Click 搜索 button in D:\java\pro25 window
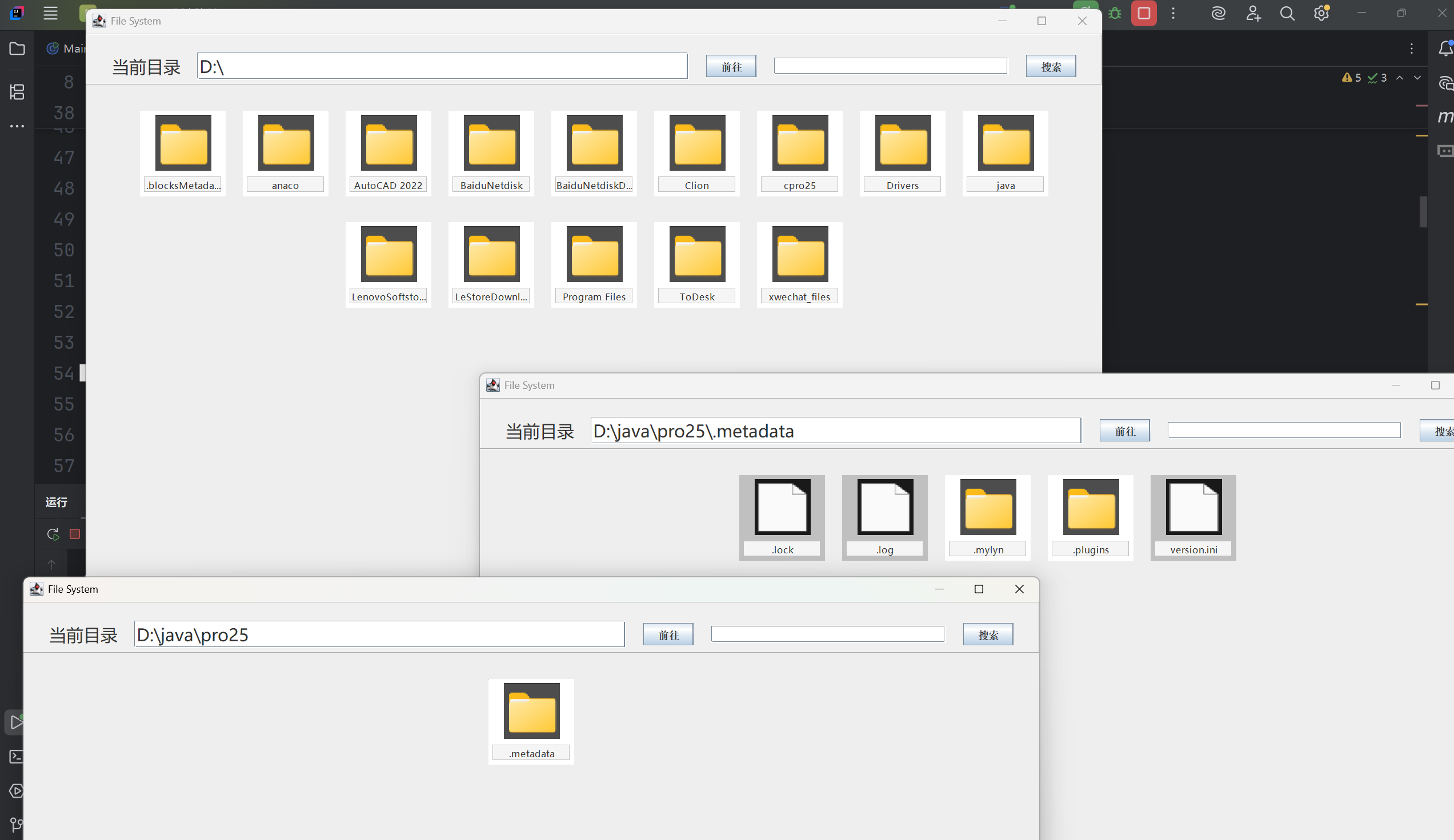This screenshot has height=840, width=1454. tap(987, 635)
